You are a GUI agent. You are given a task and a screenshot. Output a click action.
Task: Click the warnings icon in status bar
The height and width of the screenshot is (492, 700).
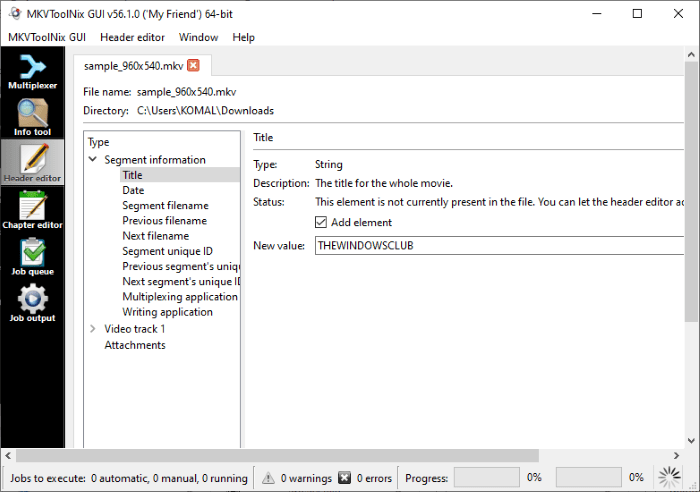[268, 478]
